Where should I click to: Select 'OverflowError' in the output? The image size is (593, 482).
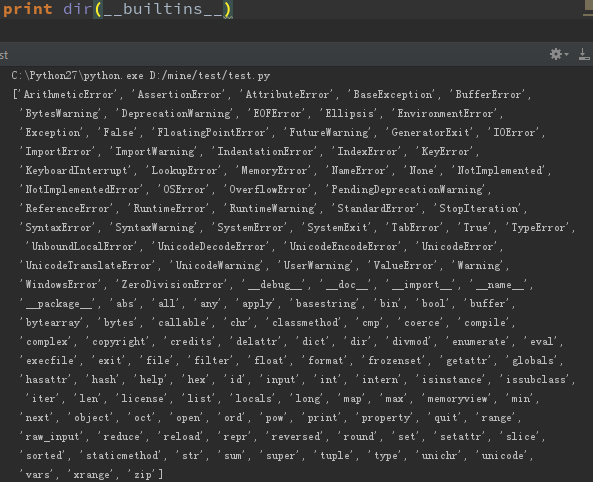267,189
